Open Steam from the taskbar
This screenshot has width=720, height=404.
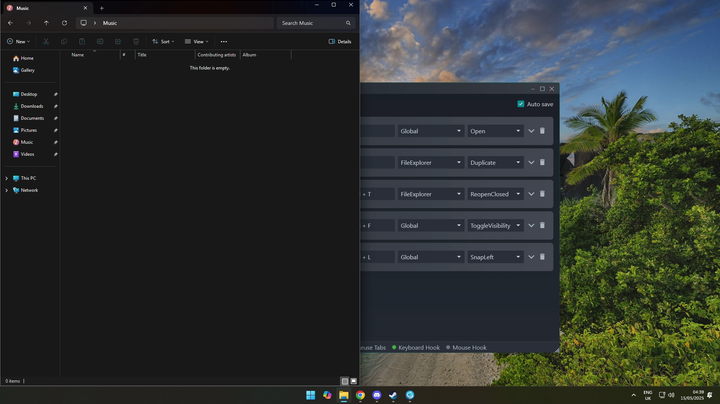click(393, 395)
